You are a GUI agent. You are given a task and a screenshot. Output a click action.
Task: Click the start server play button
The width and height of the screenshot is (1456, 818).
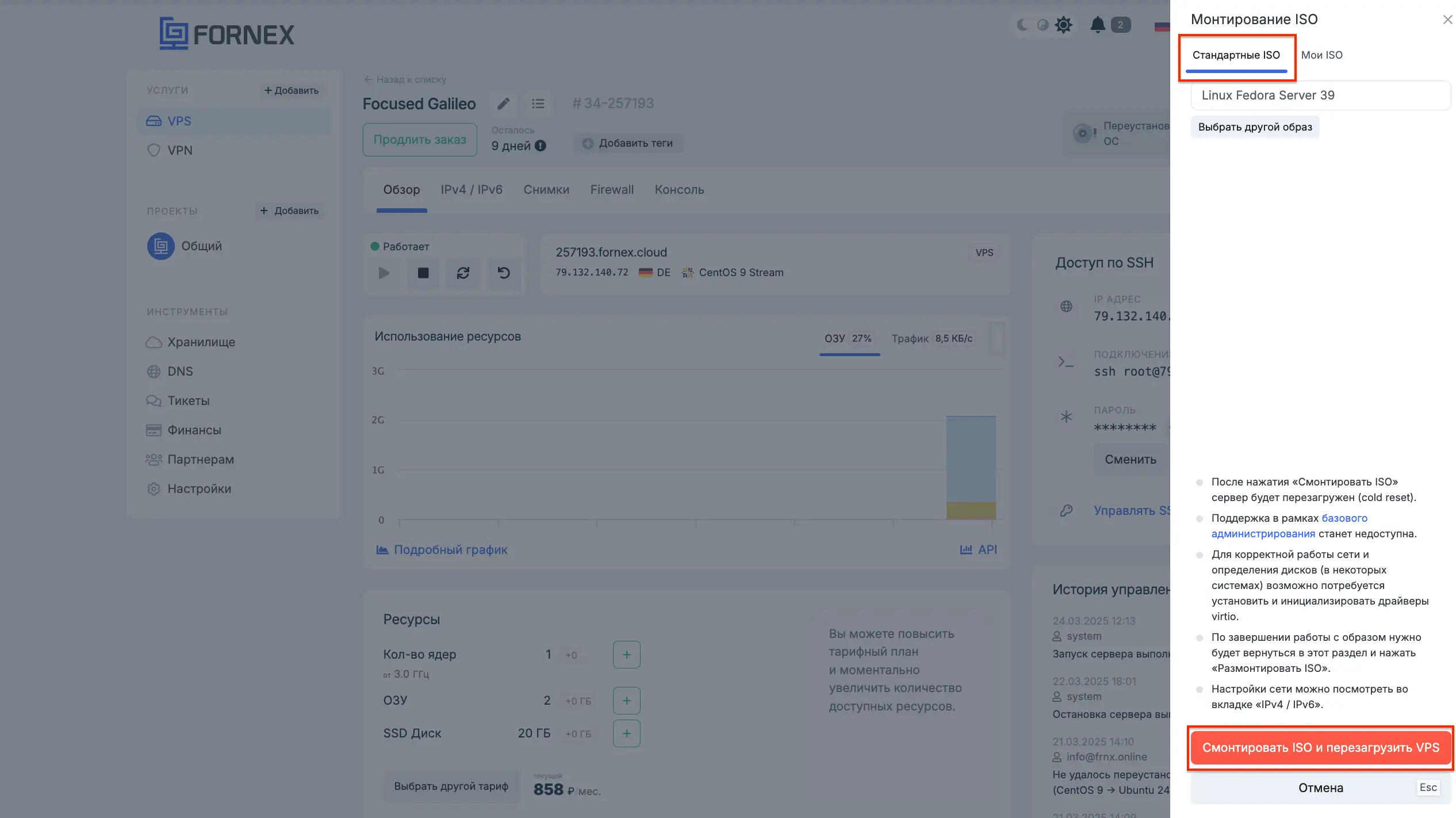(x=384, y=273)
